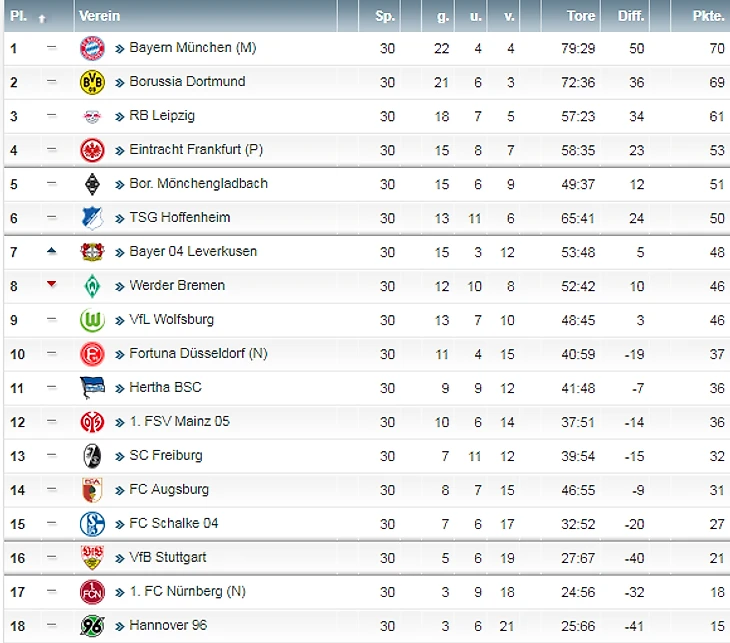Image resolution: width=730 pixels, height=643 pixels.
Task: Open the 1. FC Nürnberg team link
Action: 188,591
